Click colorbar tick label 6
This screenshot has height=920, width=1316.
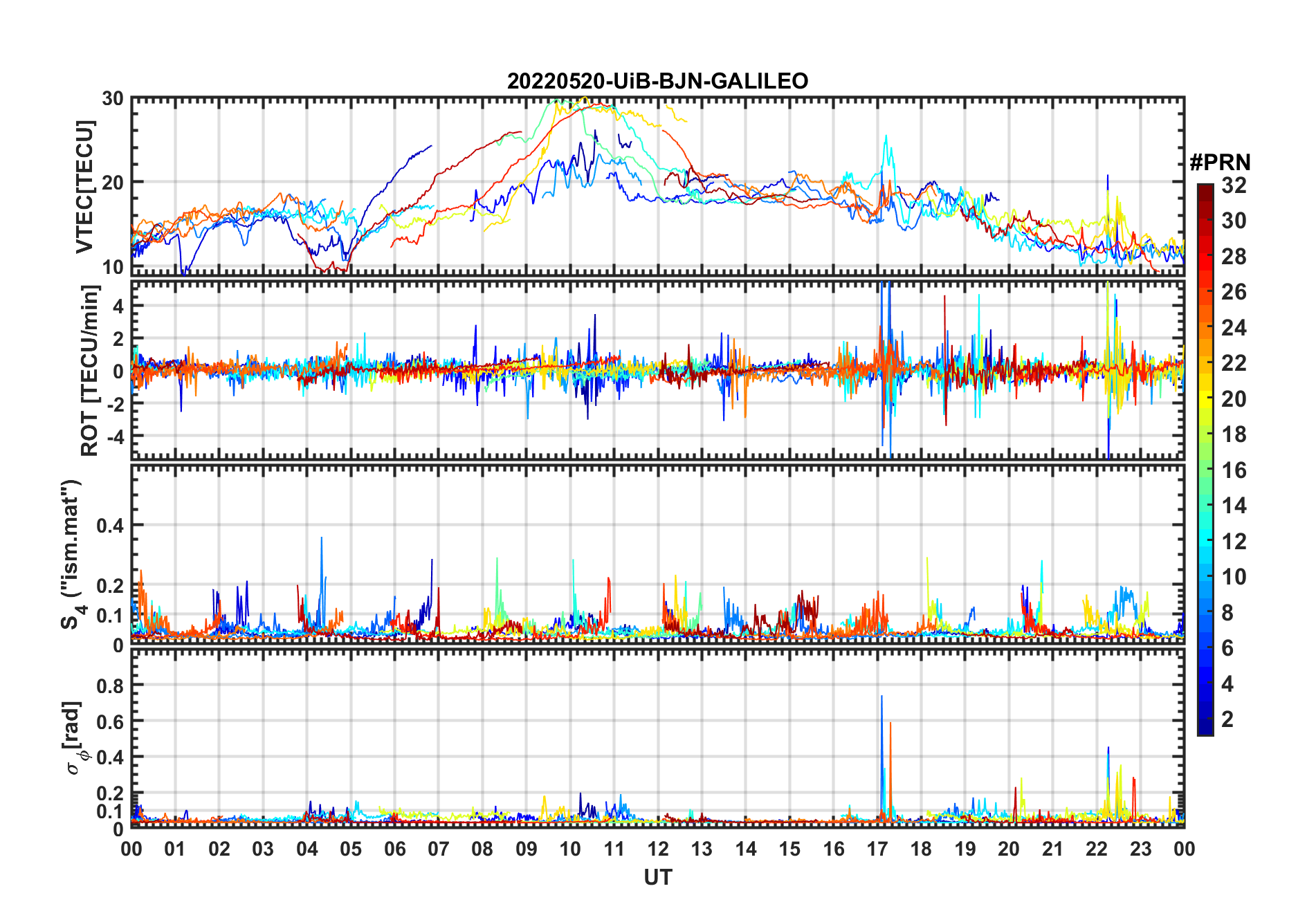[x=1227, y=648]
